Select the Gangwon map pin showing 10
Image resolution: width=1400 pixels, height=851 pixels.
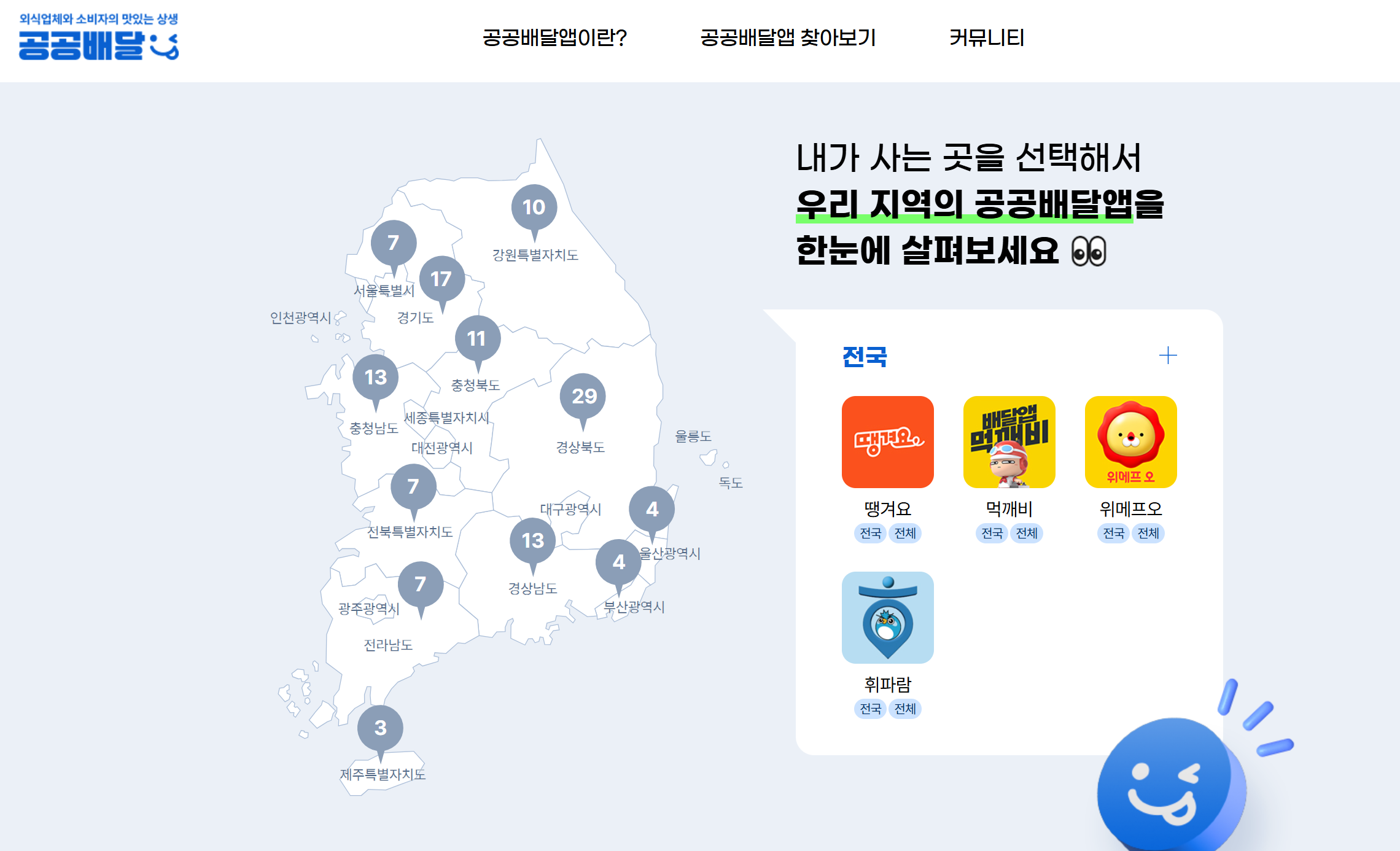[x=534, y=207]
